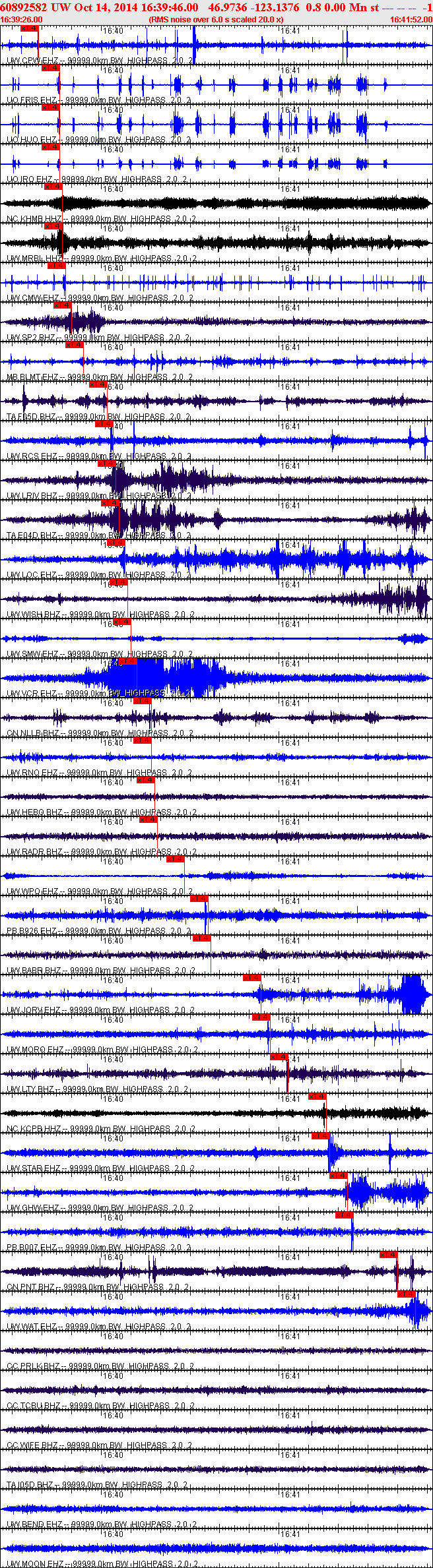Click the CN NLLB BHZ station label
Viewport: 433px width, 1568px height.
(33, 733)
